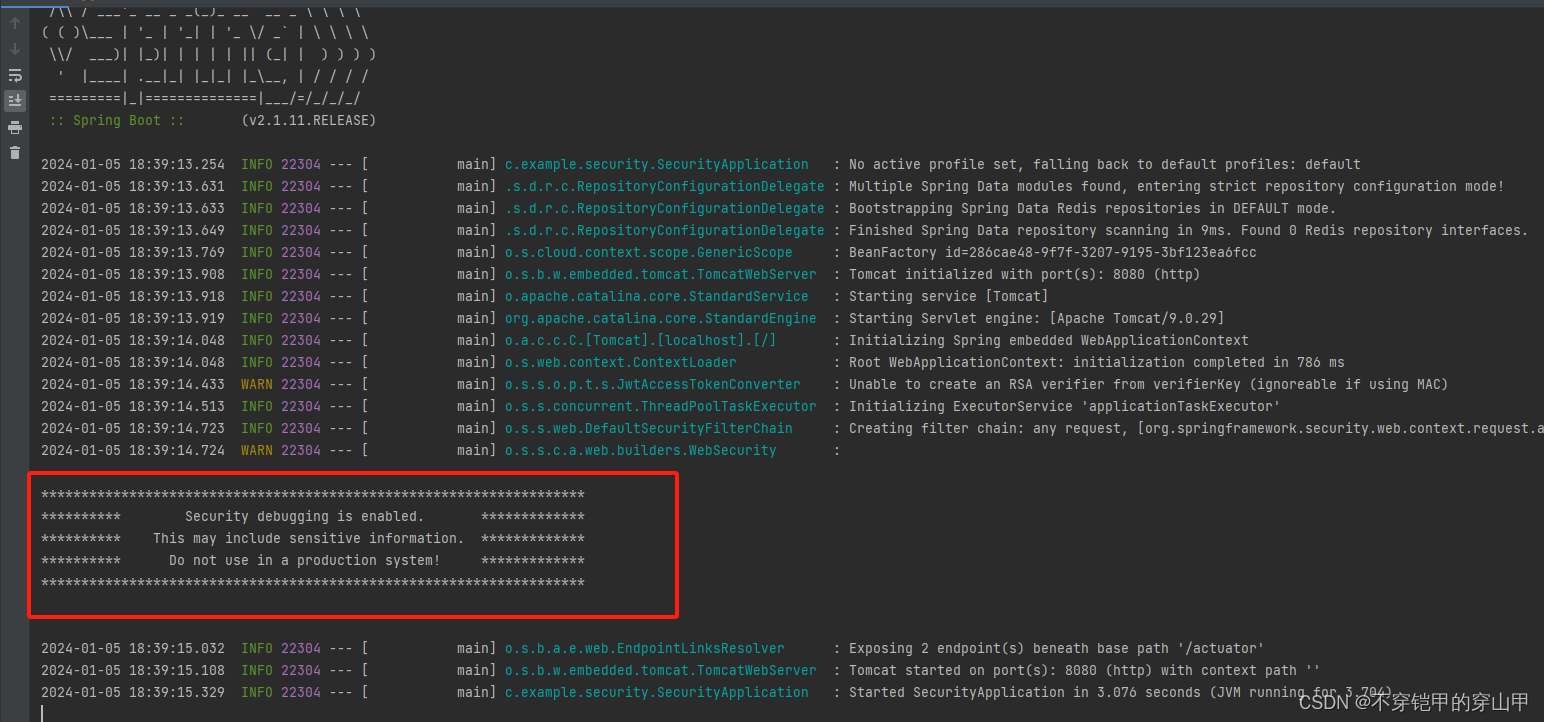1544x722 pixels.
Task: Click timestamp '2024-01-05 18:39:15.329'
Action: tap(132, 692)
